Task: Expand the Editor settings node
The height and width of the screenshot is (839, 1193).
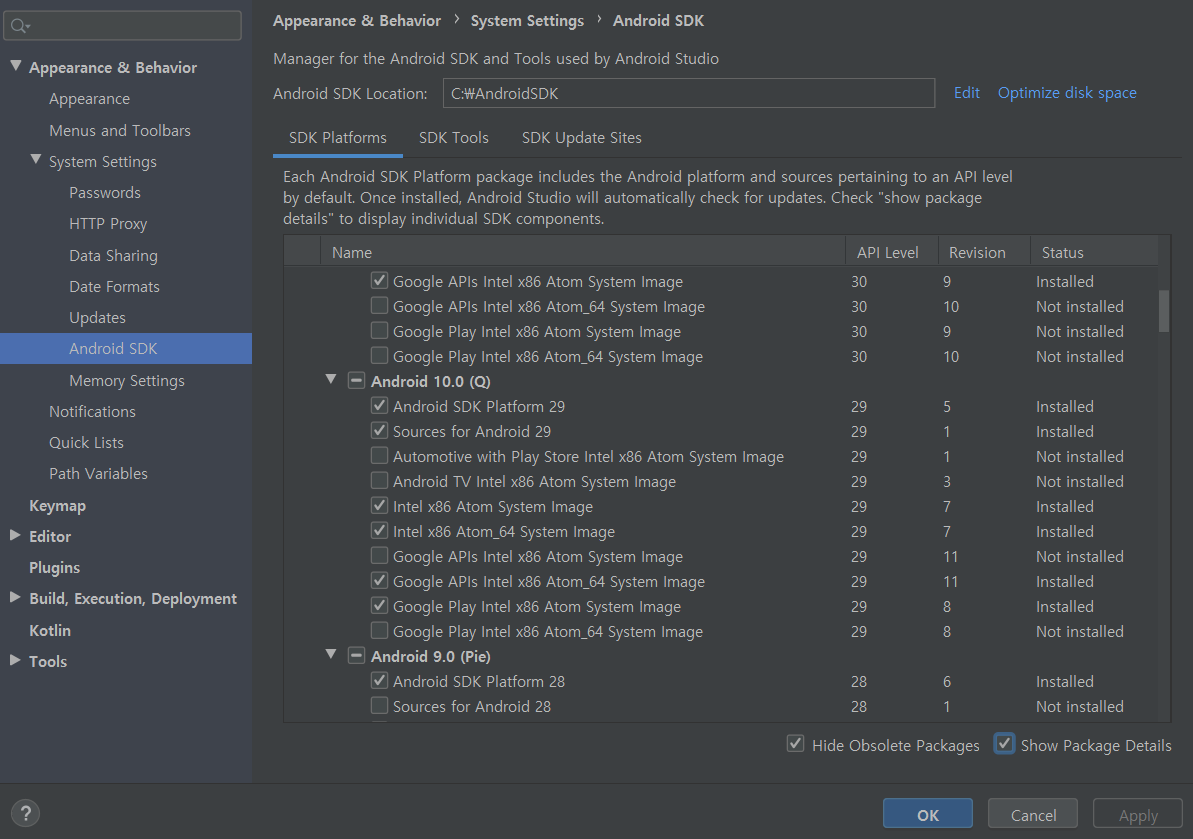Action: tap(14, 535)
